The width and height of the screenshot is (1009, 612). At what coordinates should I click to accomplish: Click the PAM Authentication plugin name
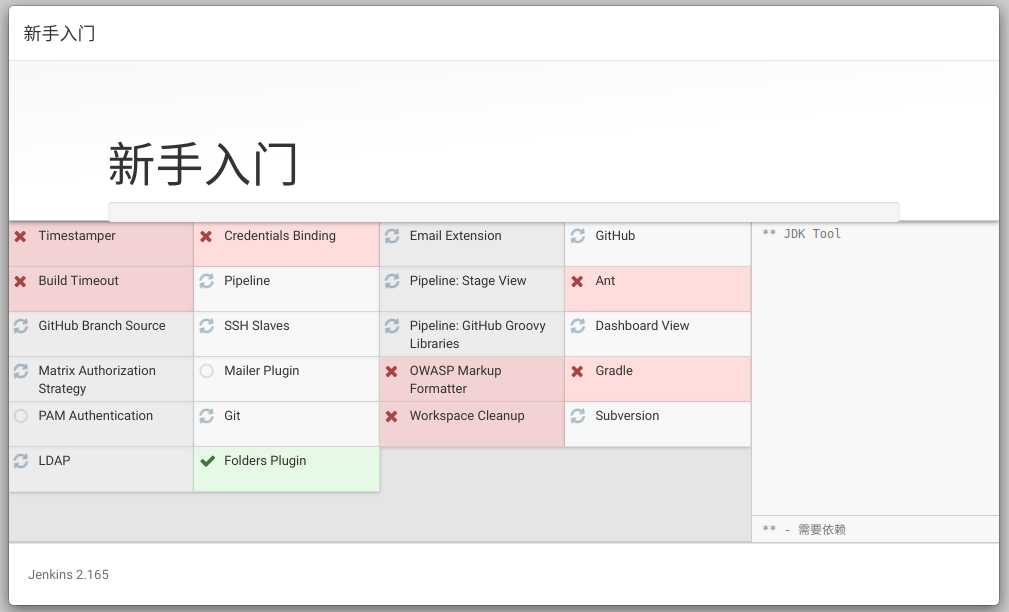point(96,416)
